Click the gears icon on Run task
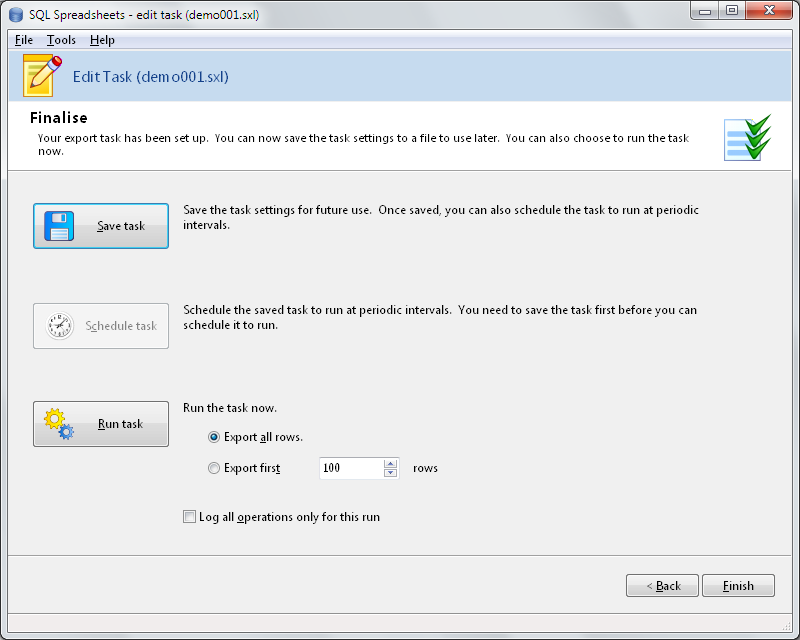800x640 pixels. [x=60, y=424]
